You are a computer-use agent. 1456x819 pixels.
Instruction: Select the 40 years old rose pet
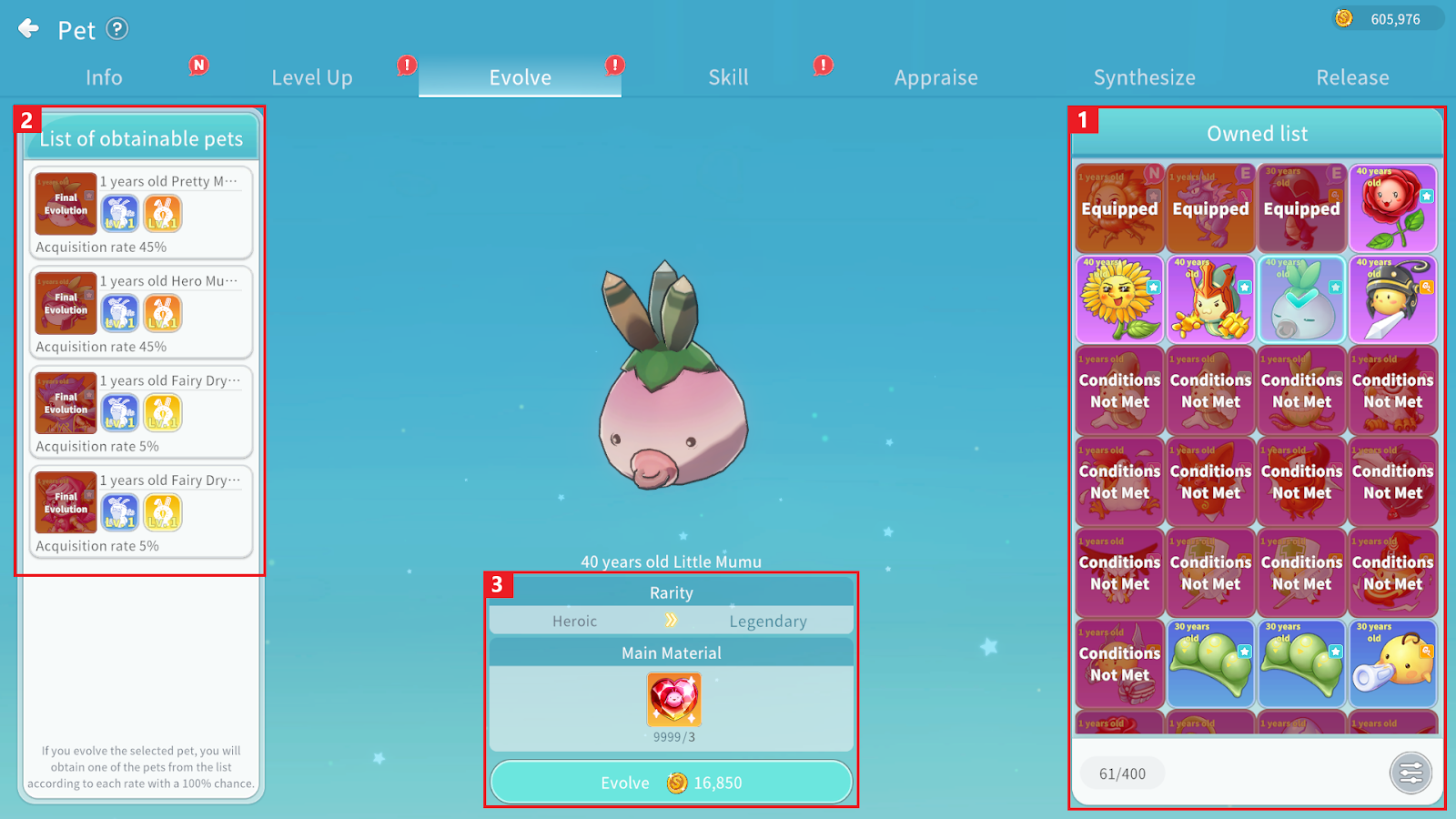tap(1392, 208)
